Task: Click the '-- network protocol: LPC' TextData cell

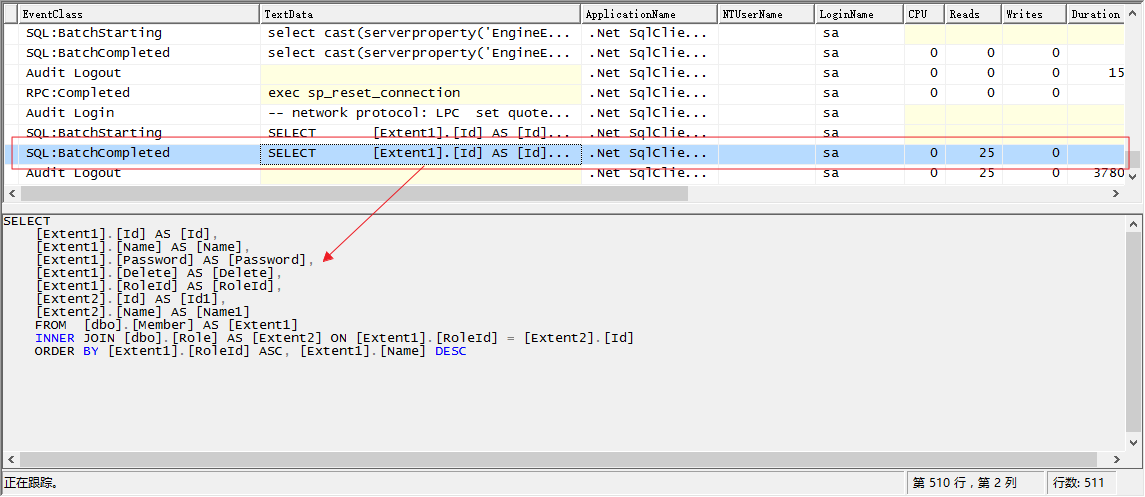Action: click(420, 113)
